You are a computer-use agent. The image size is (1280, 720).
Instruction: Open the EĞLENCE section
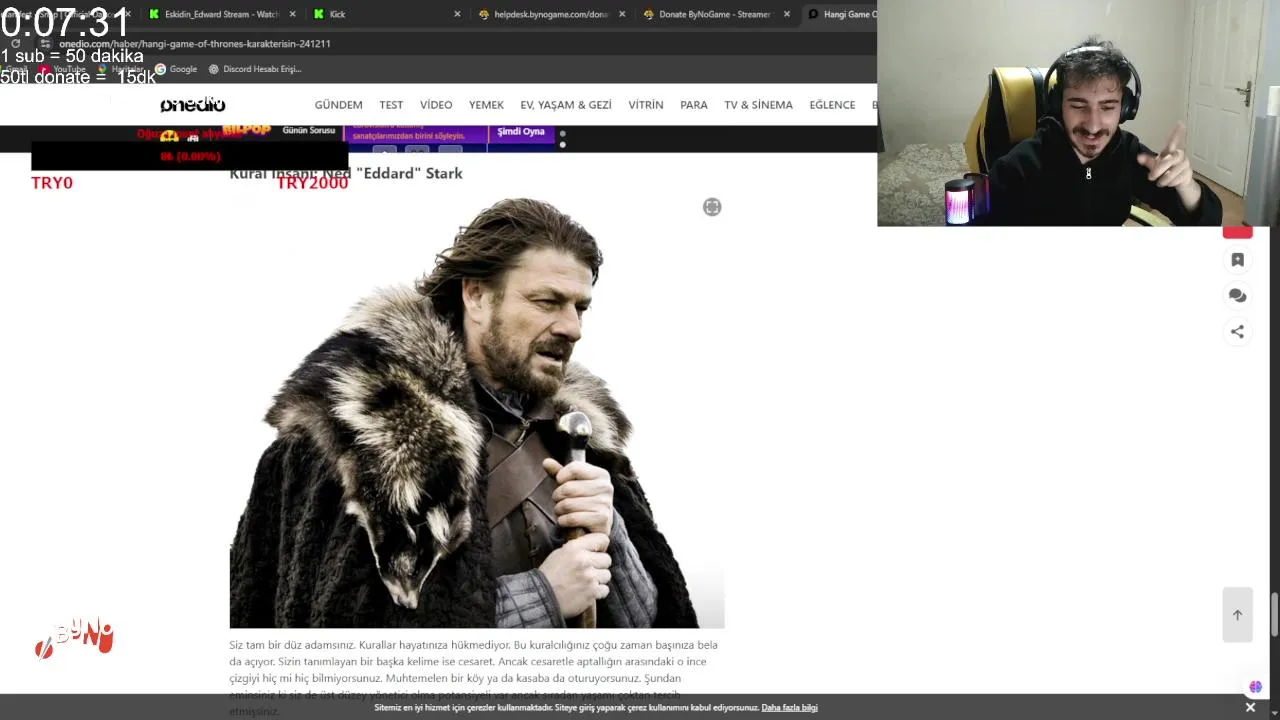(x=832, y=105)
